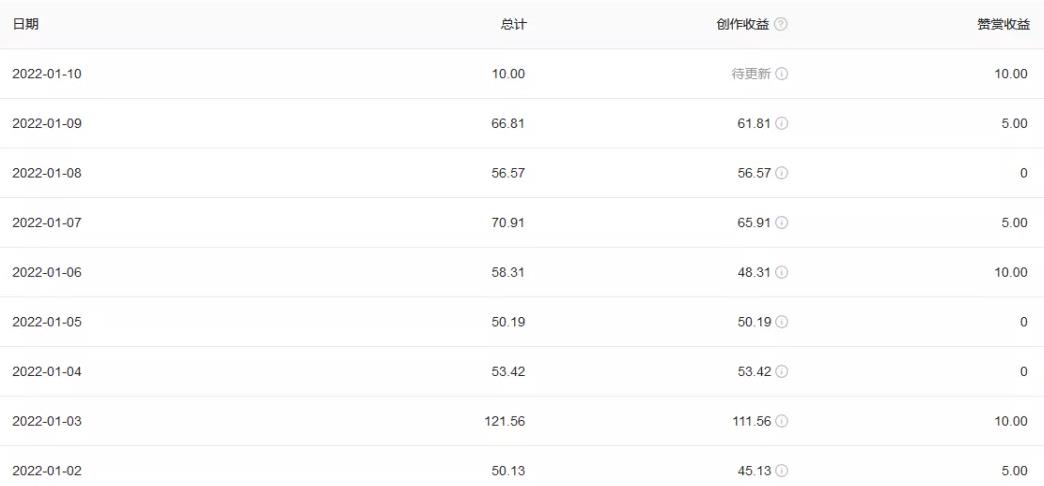Click the 赞赏收益 column header

click(1003, 24)
